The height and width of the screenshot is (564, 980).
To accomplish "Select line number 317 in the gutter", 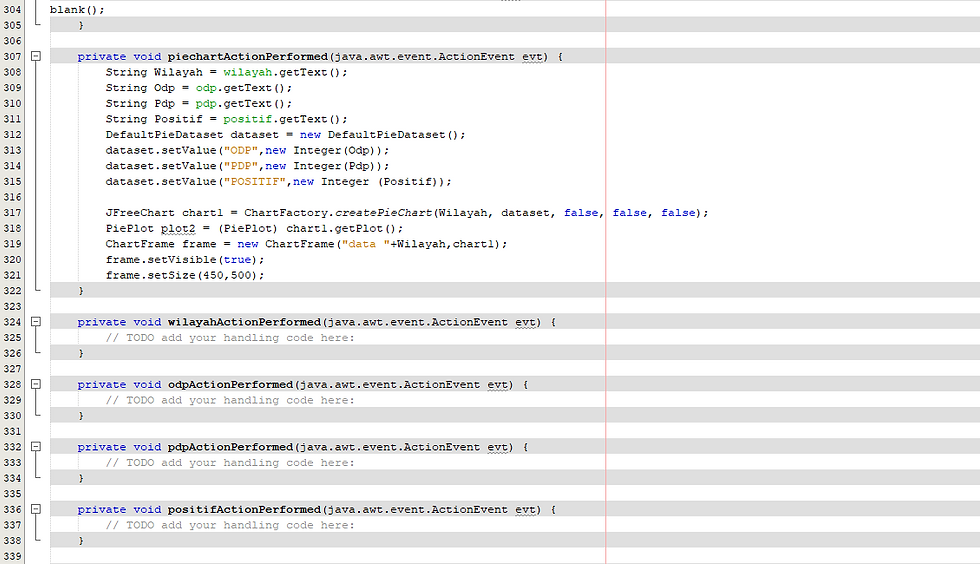I will (x=12, y=213).
